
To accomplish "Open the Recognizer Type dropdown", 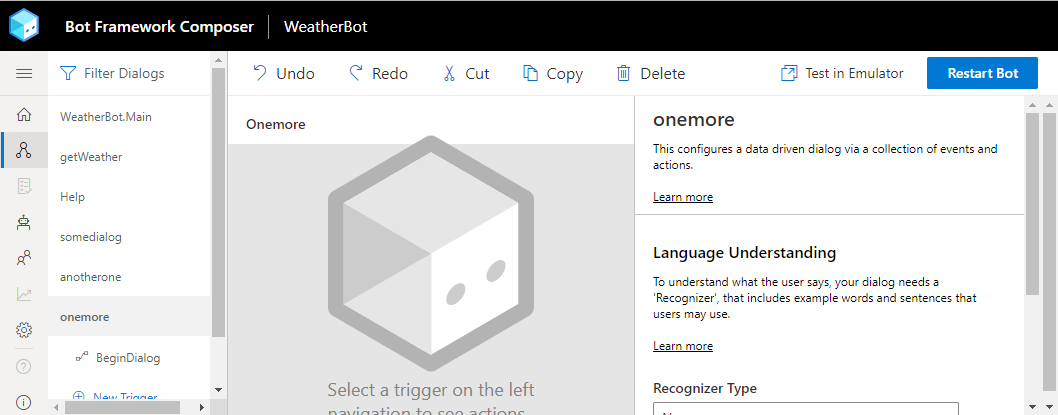I will coord(806,409).
